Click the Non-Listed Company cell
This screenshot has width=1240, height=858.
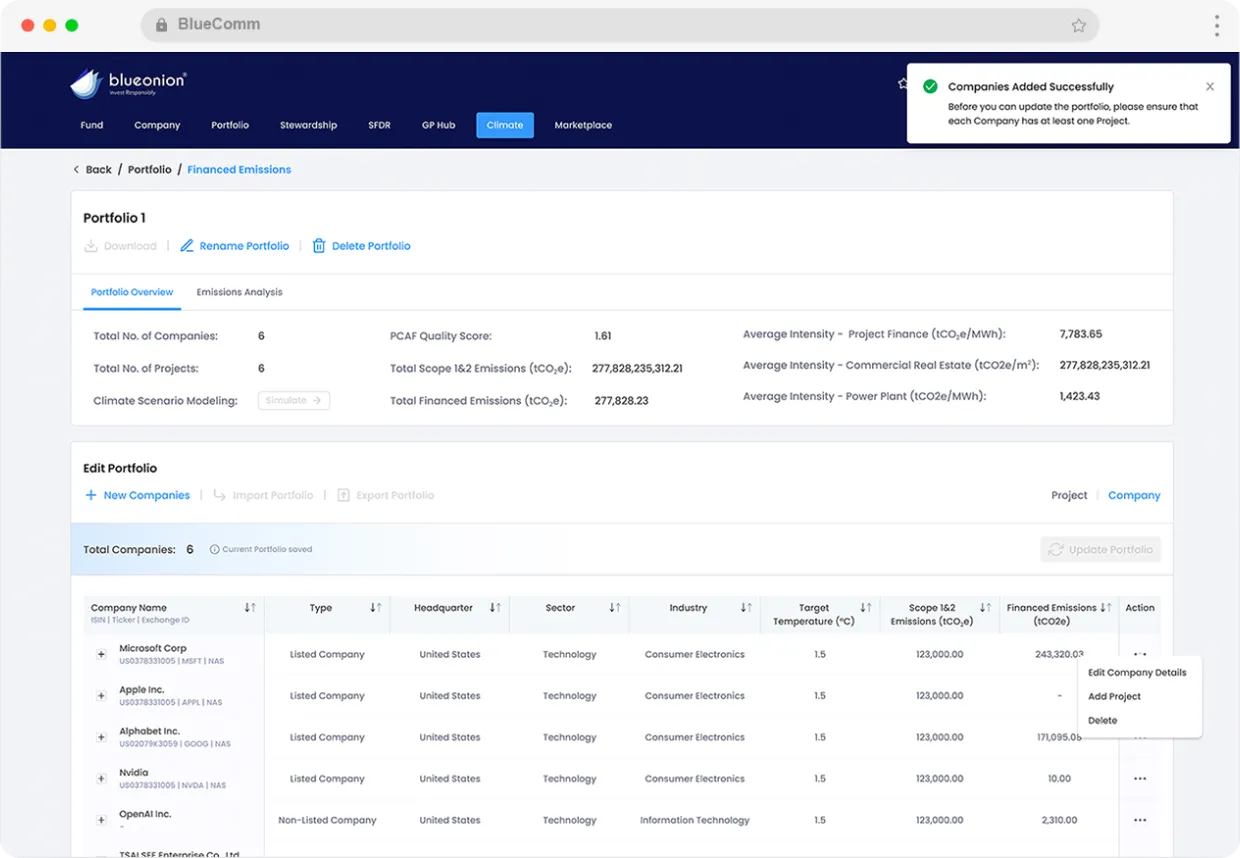click(x=327, y=820)
